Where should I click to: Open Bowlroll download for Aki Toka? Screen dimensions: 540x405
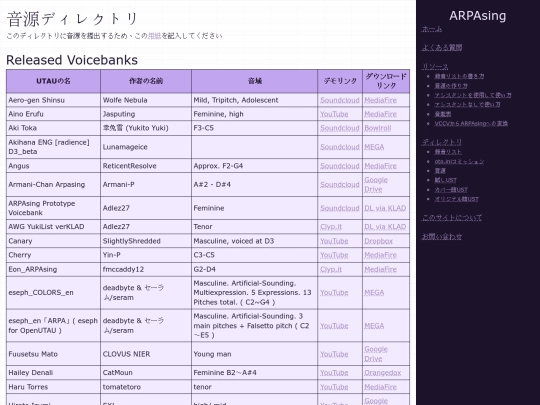pos(377,128)
